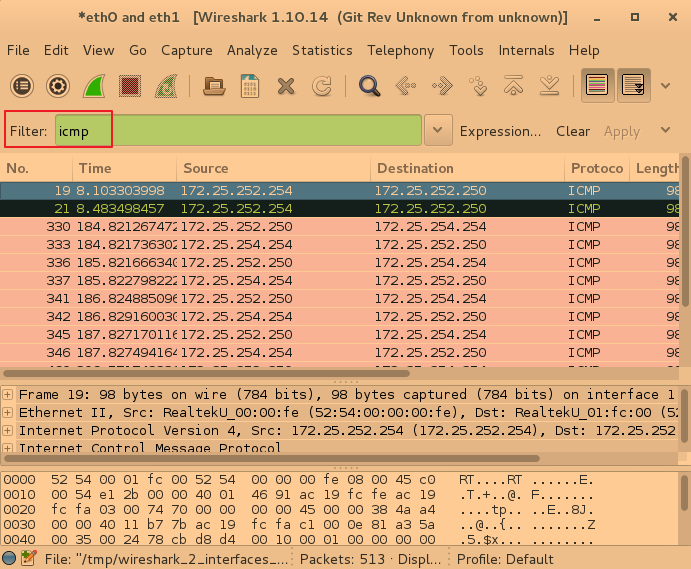Viewport: 691px width, 569px height.
Task: Expand Internet Protocol Version 4 details
Action: [8, 431]
